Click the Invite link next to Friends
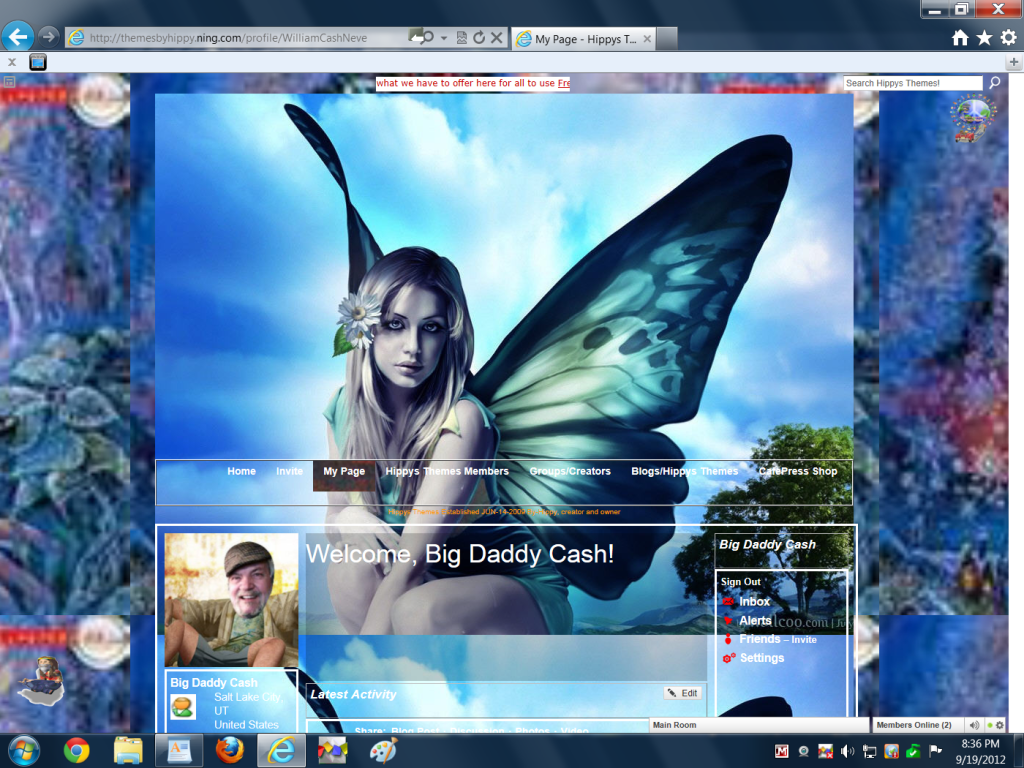Screen dimensions: 1024x768 pos(804,639)
